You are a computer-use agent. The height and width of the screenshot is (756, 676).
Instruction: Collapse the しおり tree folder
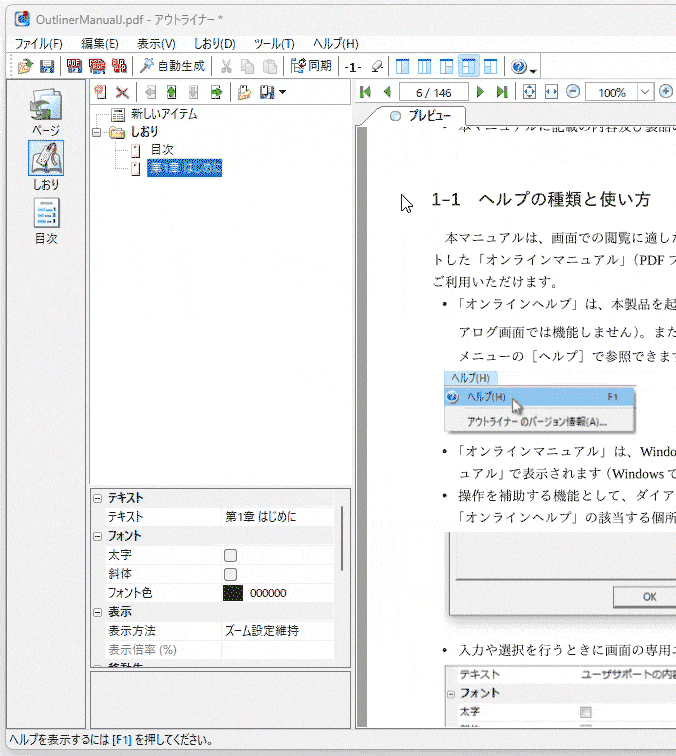click(97, 132)
